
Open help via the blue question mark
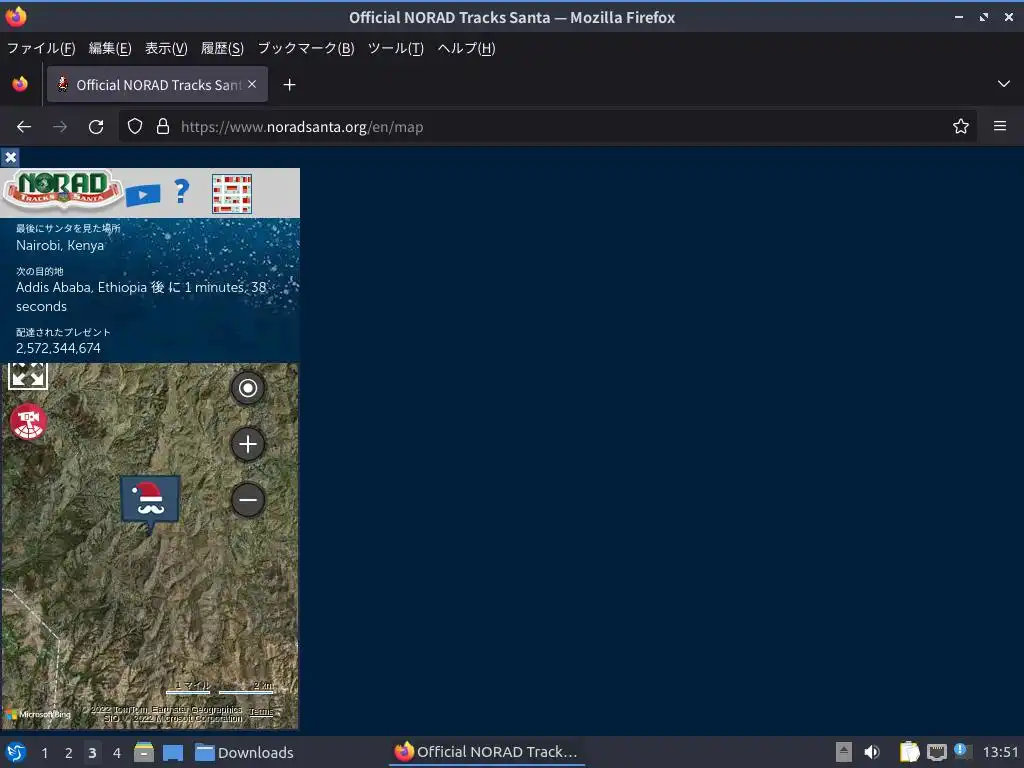tap(182, 192)
